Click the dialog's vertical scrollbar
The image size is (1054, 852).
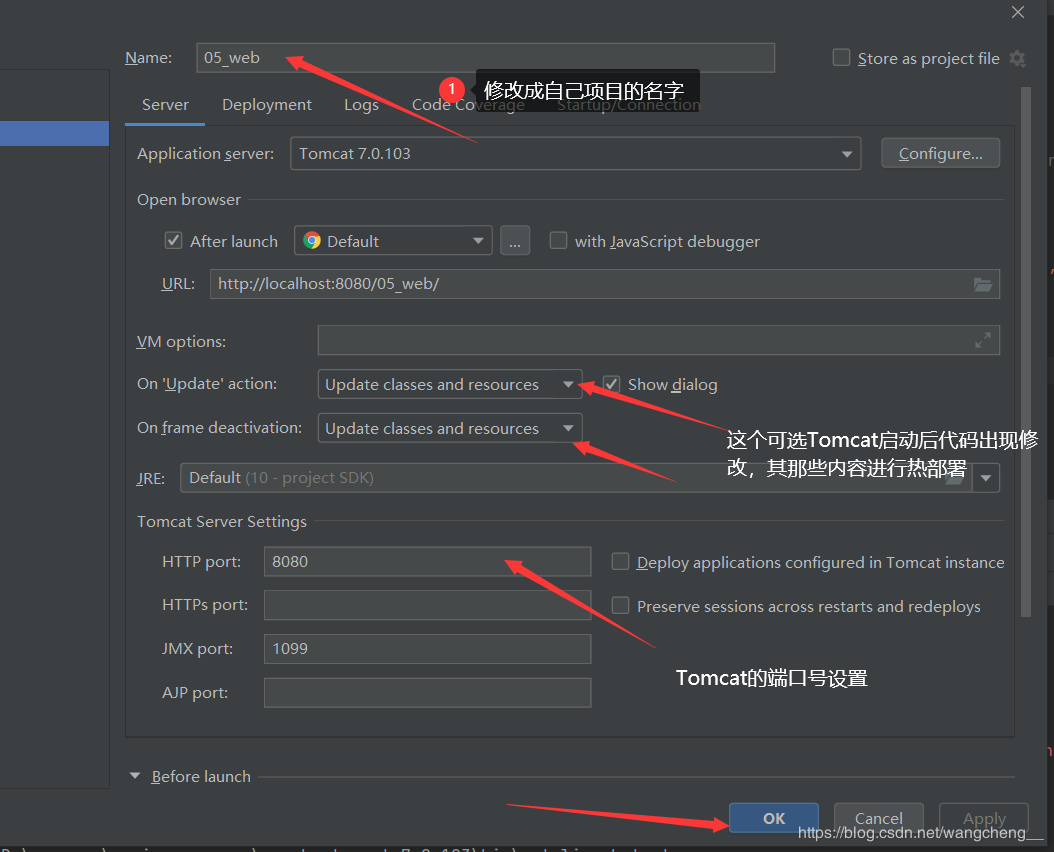(x=1025, y=352)
